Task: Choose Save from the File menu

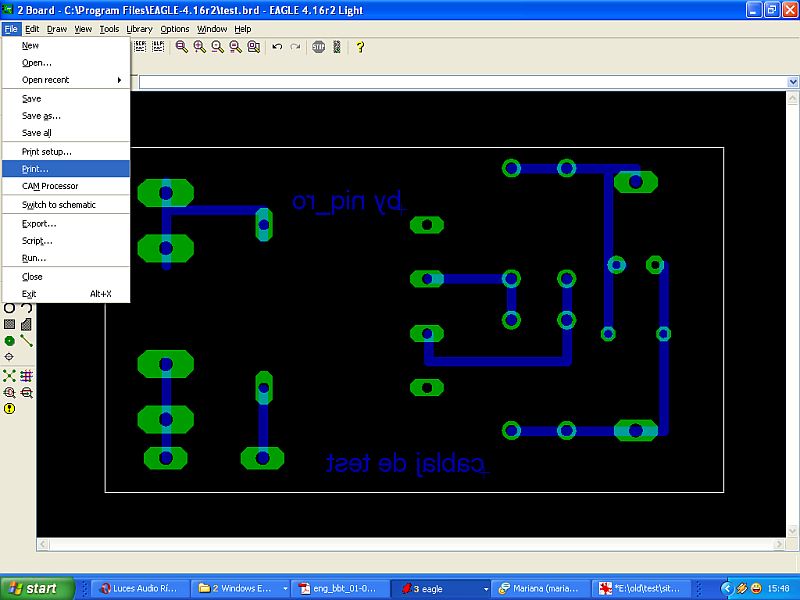Action: 66,98
